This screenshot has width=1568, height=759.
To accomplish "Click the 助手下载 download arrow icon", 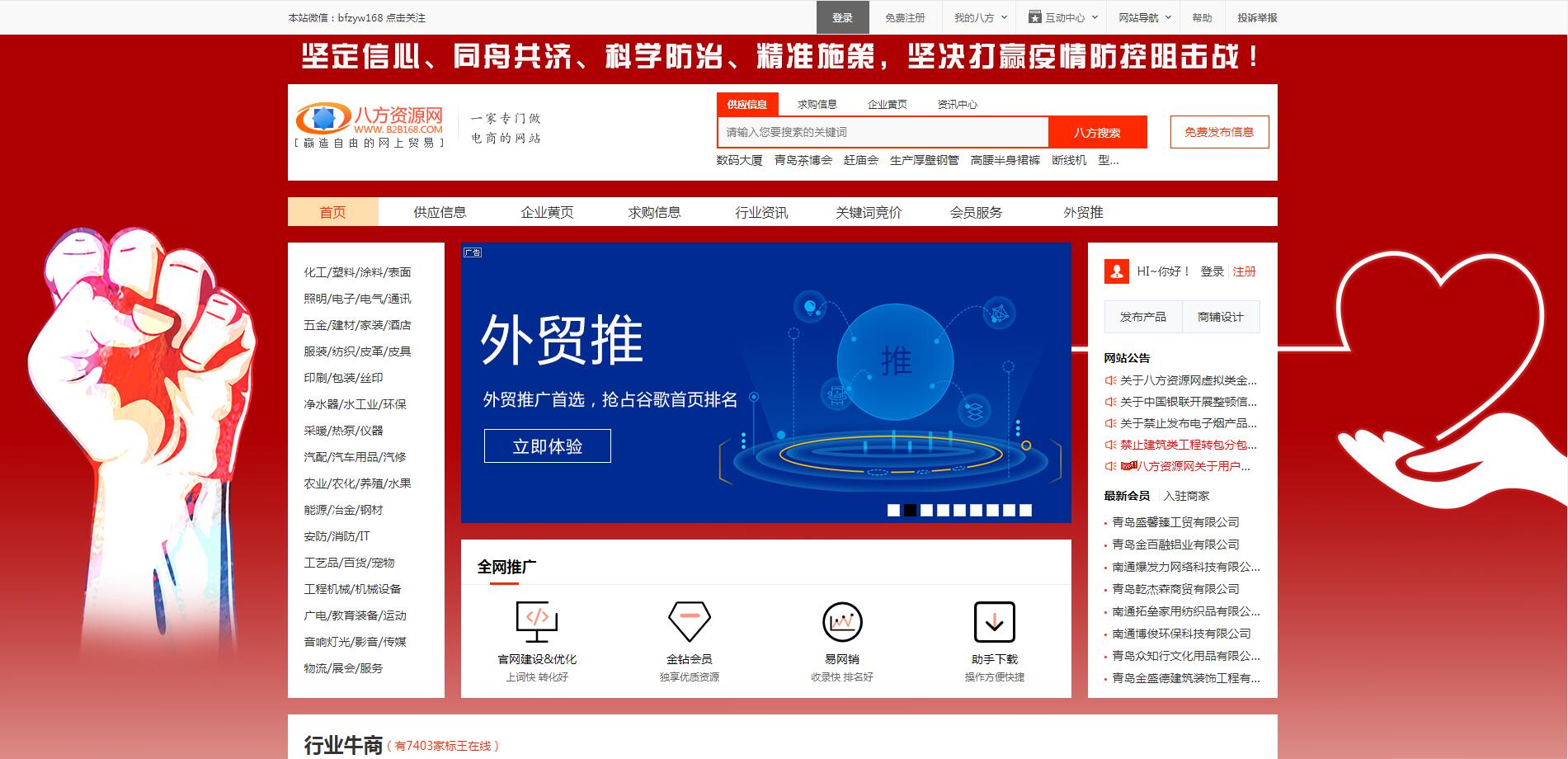I will tap(994, 623).
